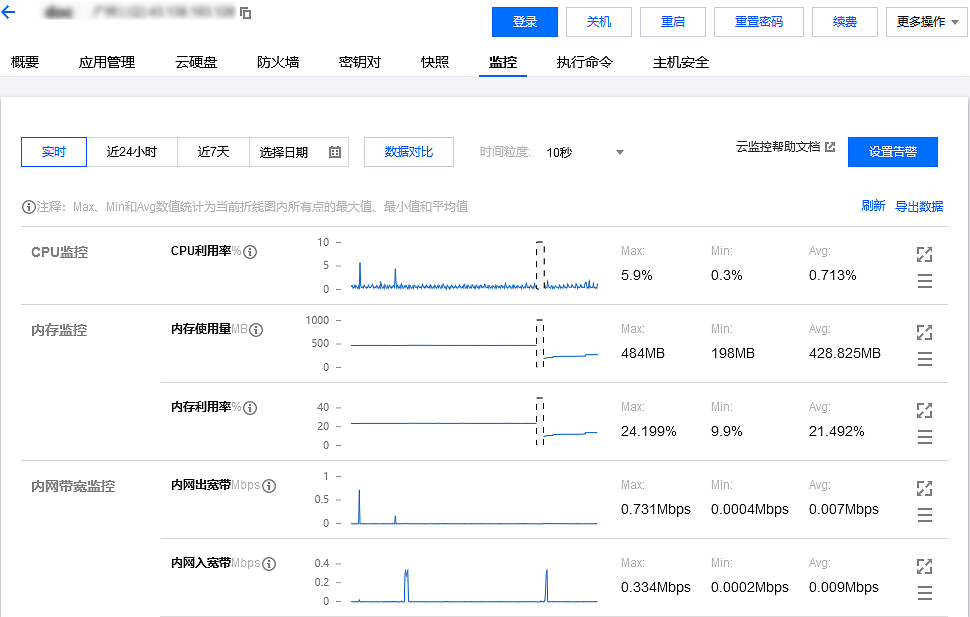Open the 时间粒度 10秒 dropdown
Image resolution: width=970 pixels, height=617 pixels.
pos(585,152)
